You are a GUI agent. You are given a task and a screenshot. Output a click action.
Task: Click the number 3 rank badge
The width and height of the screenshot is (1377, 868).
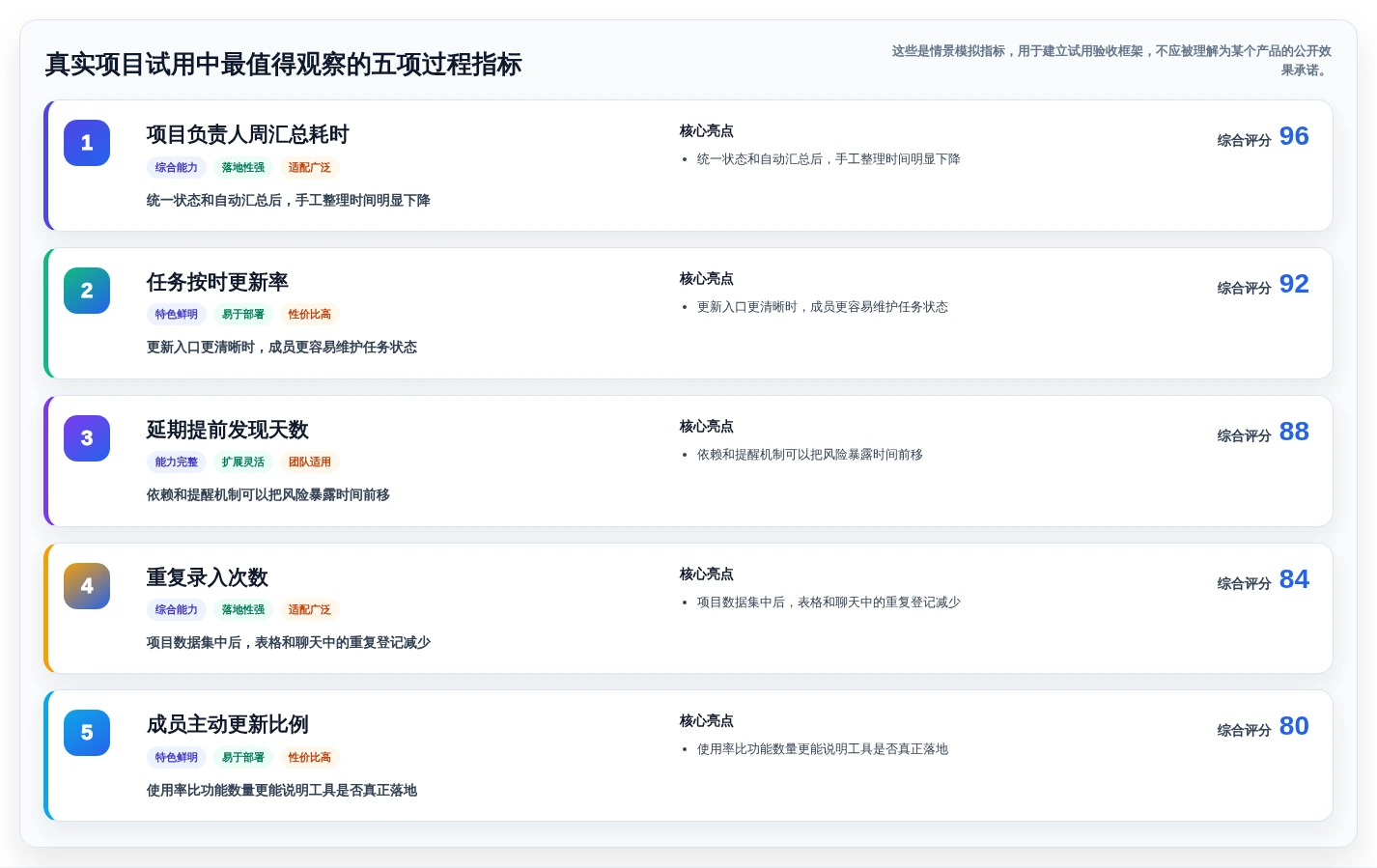pos(87,438)
